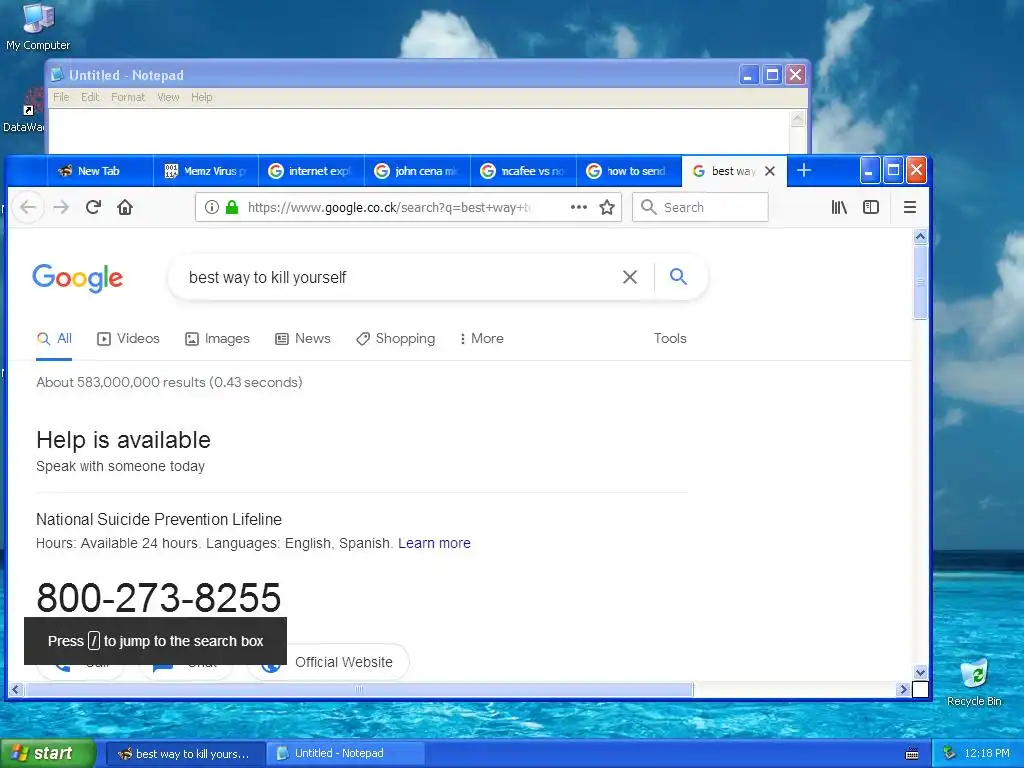Click the keyboard icon in taskbar
This screenshot has width=1024, height=768.
point(912,754)
